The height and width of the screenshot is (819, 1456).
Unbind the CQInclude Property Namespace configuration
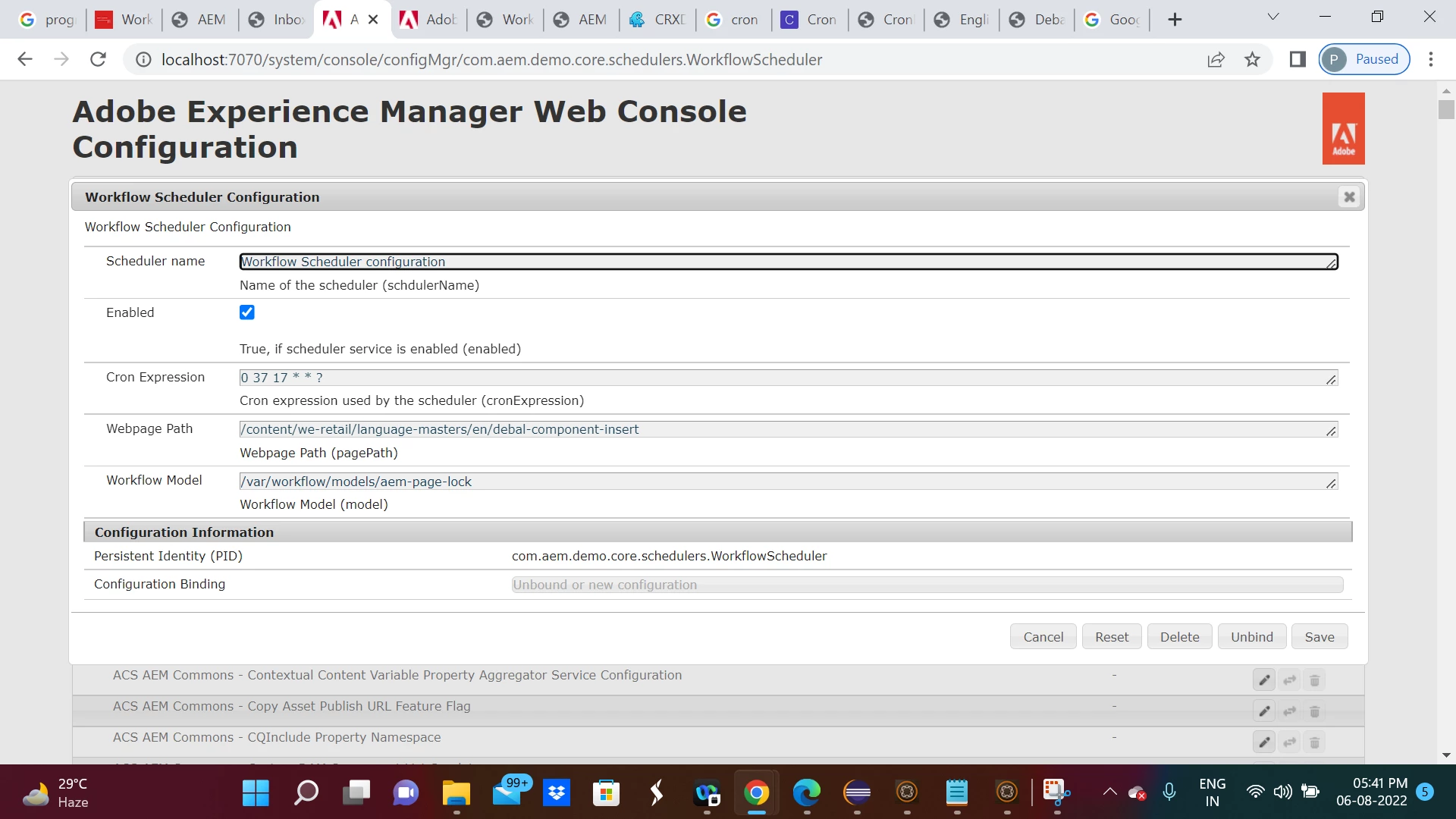(1289, 742)
